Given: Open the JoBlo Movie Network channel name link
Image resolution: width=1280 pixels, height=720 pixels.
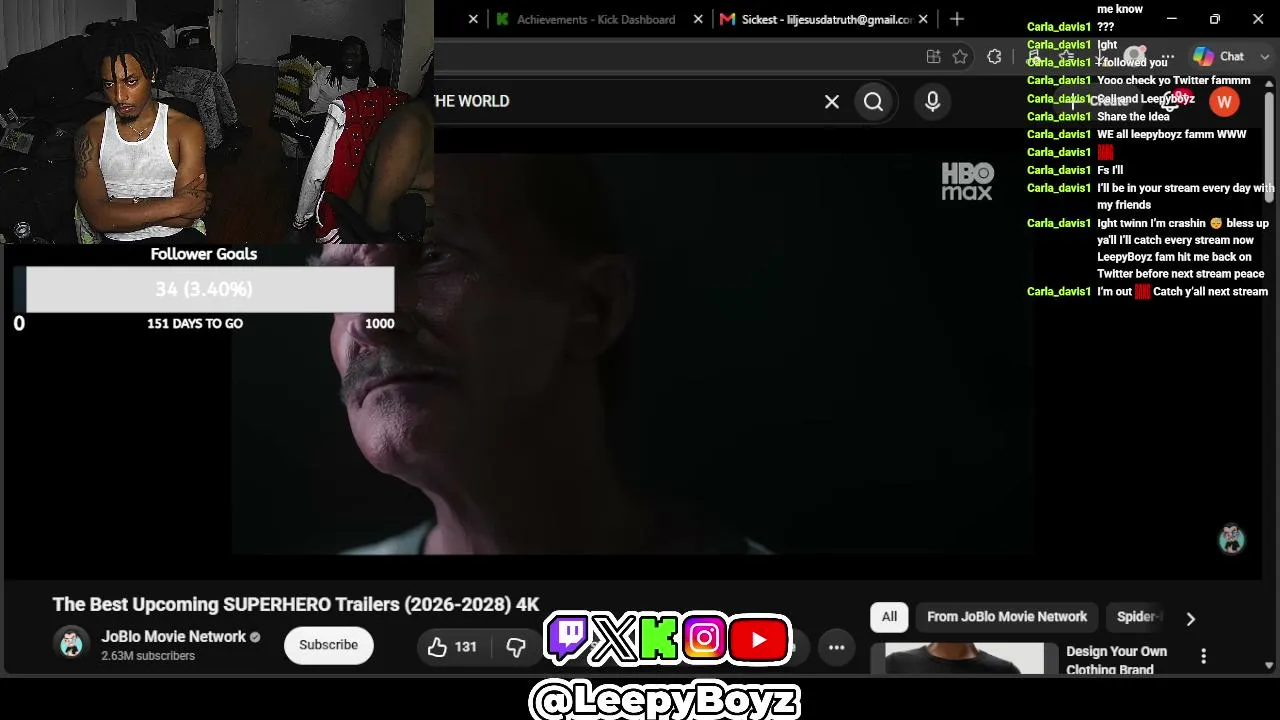Looking at the screenshot, I should click(x=173, y=636).
